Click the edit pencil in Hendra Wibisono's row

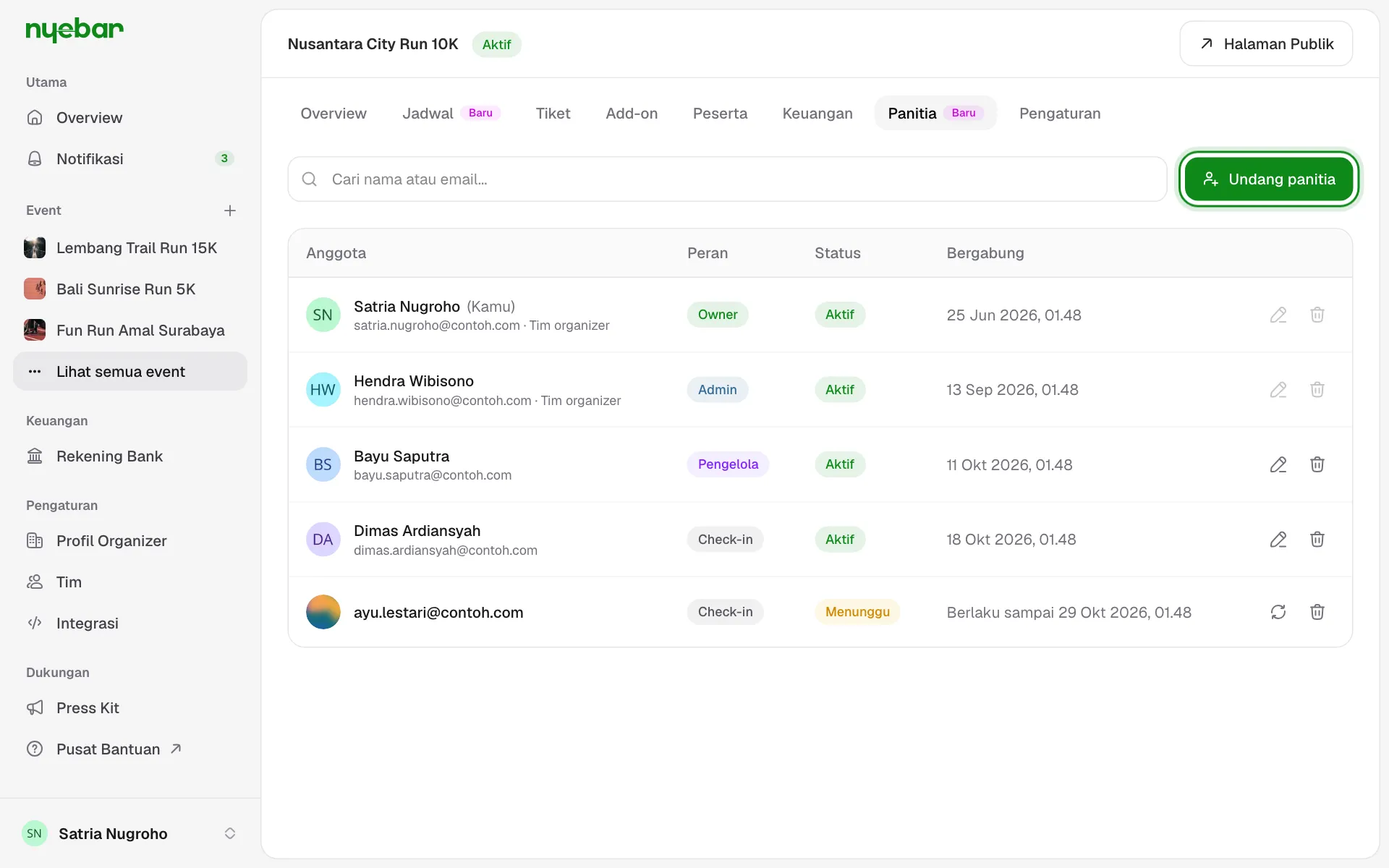point(1278,390)
